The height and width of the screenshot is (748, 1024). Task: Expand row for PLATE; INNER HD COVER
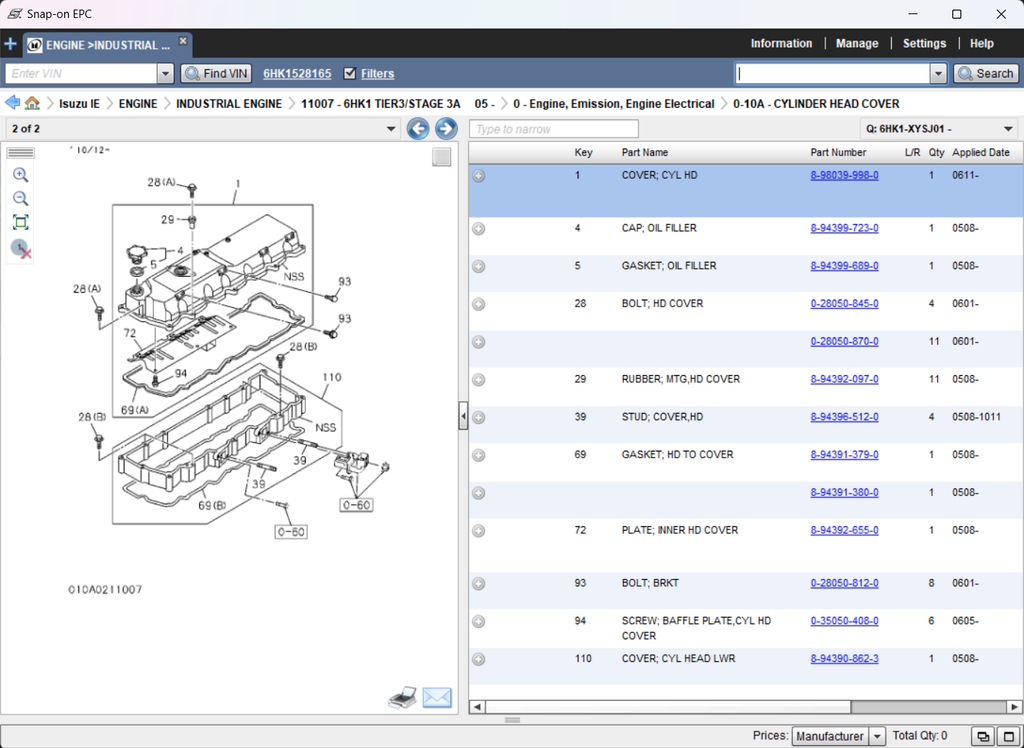[479, 531]
